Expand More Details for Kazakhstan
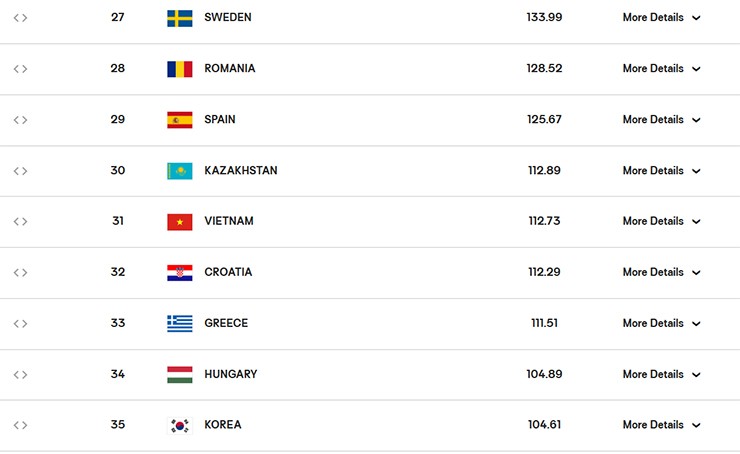 click(x=661, y=171)
